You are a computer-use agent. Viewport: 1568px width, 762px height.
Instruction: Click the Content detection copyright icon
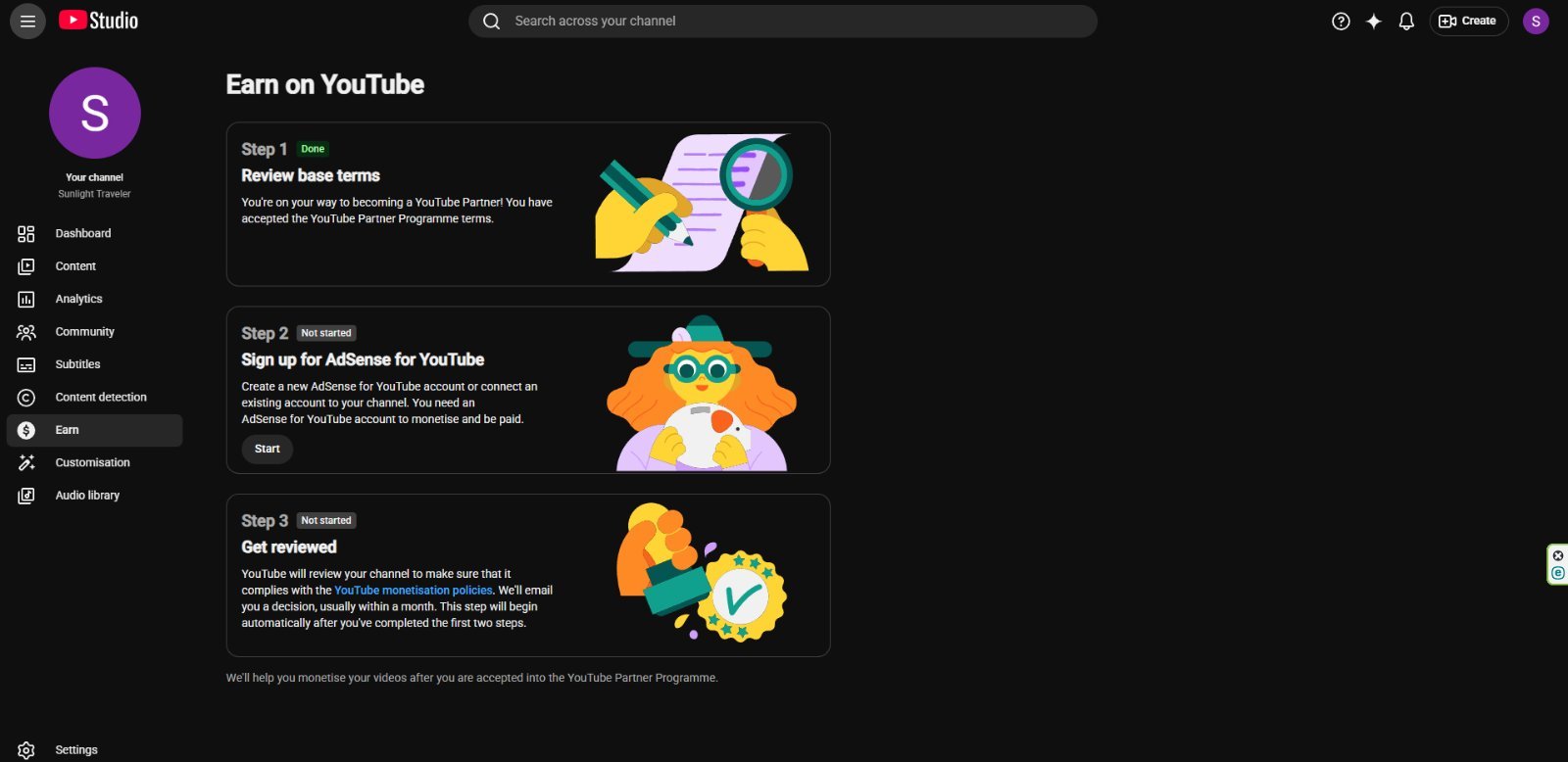[26, 398]
